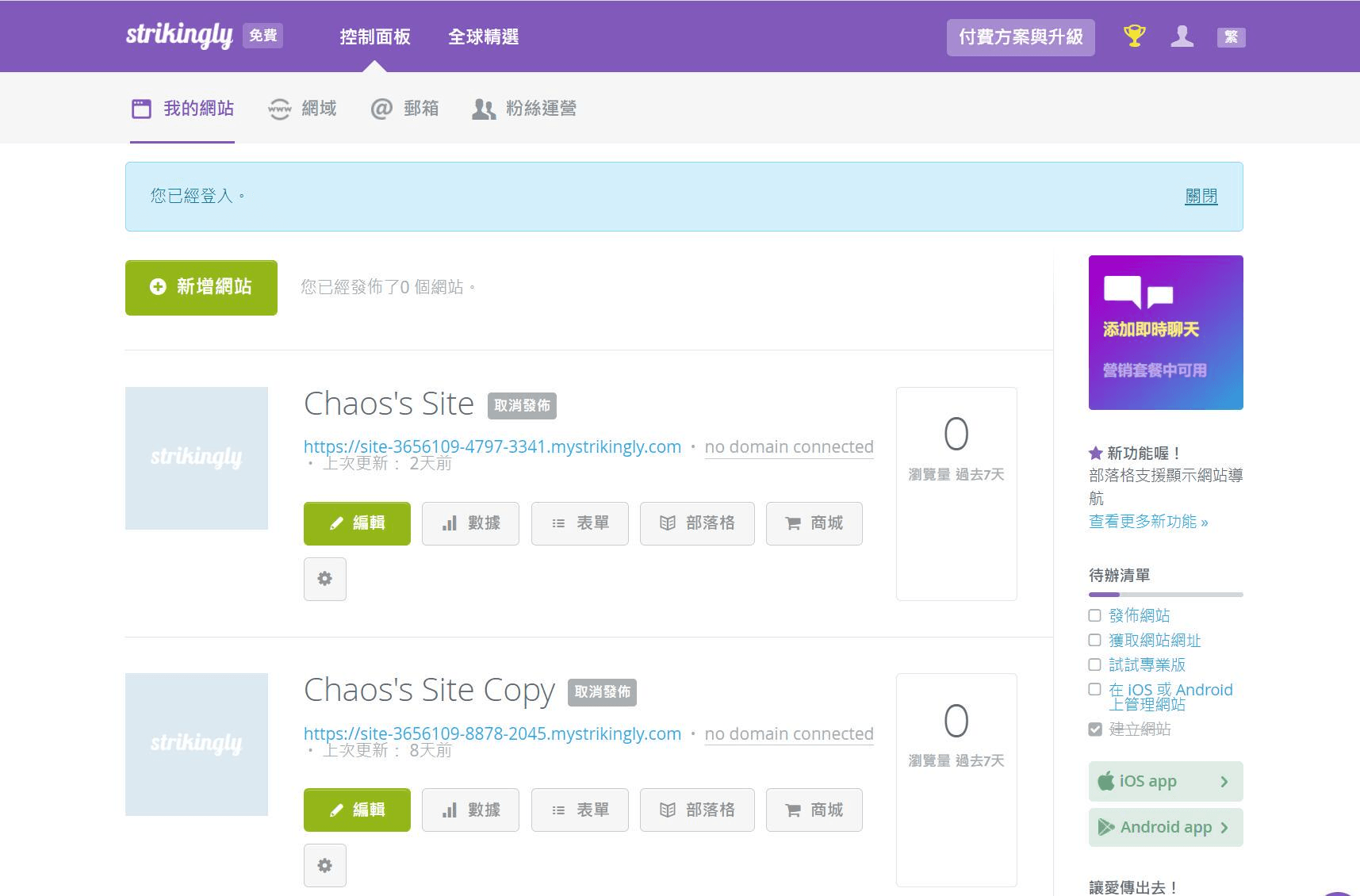Open the trophy rewards icon in header
1360x896 pixels.
point(1133,36)
